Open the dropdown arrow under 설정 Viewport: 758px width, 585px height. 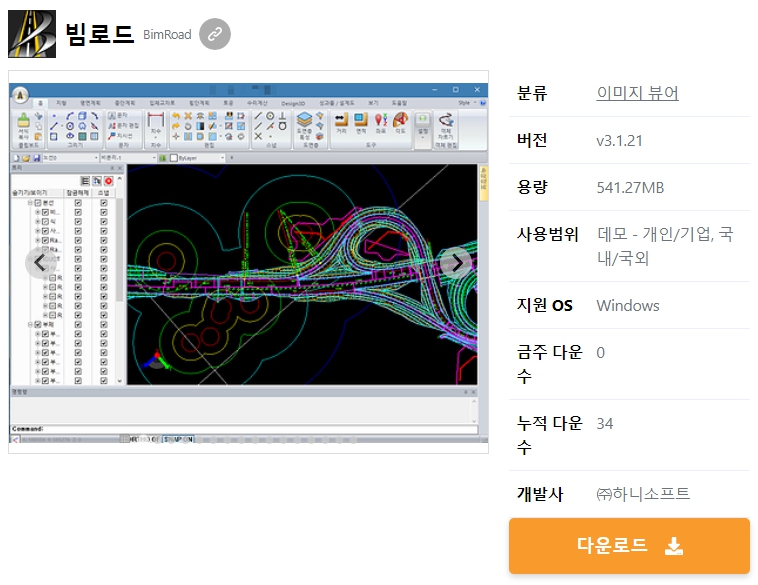[423, 138]
